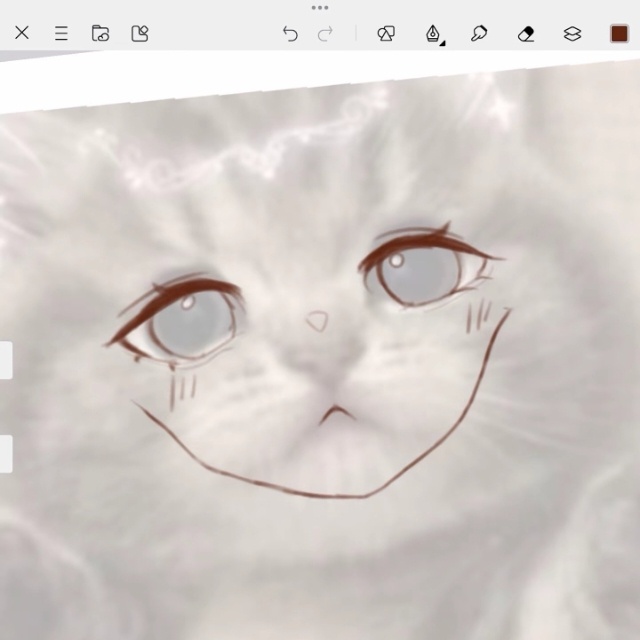Image resolution: width=640 pixels, height=640 pixels.
Task: Open the brown color swatch
Action: click(619, 34)
